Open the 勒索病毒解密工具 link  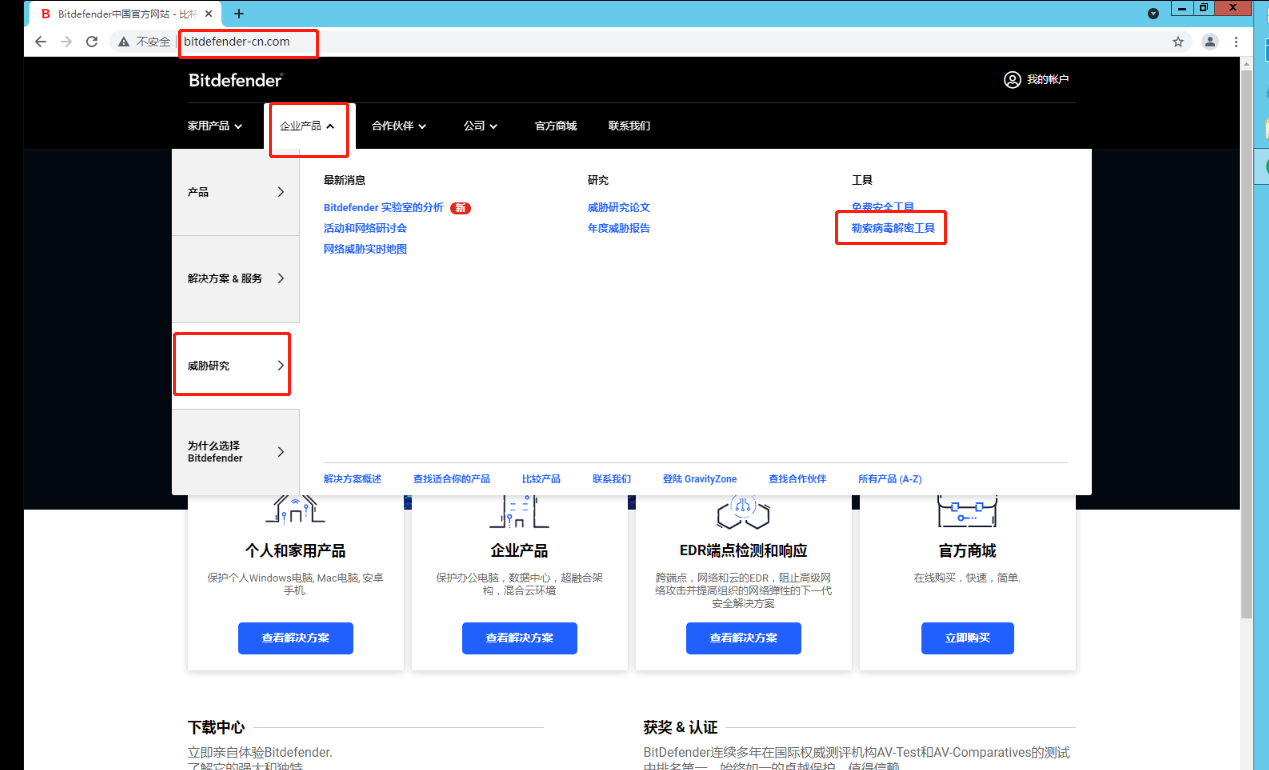893,228
